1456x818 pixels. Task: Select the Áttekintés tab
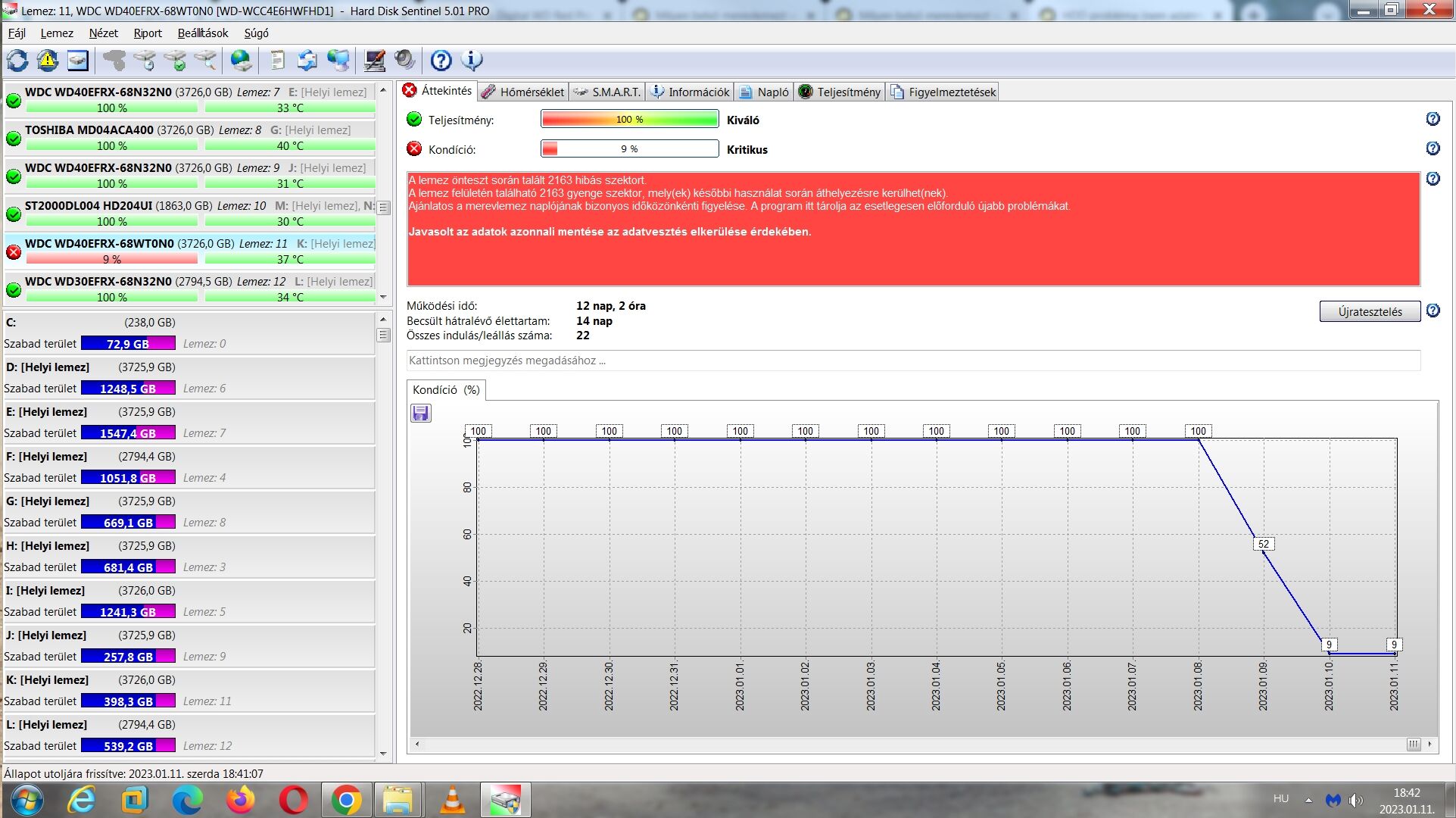pos(437,91)
